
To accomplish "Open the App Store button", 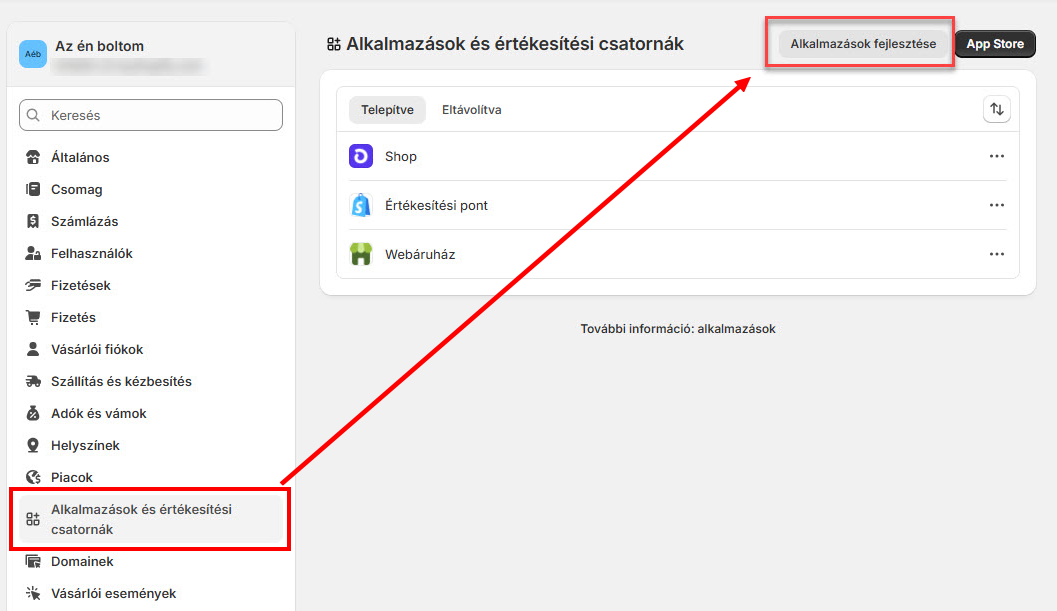I will pyautogui.click(x=994, y=44).
